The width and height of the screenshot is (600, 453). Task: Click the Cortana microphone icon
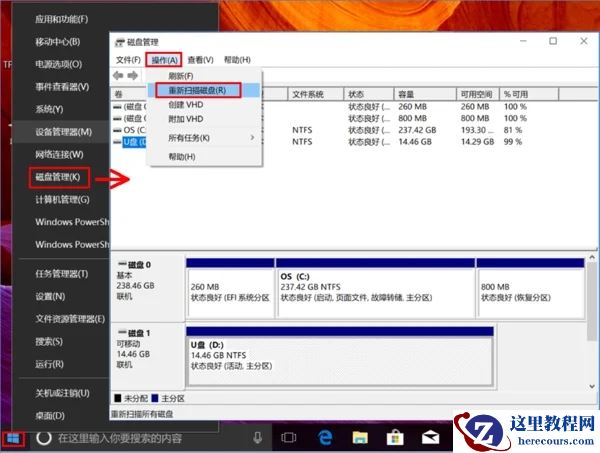pos(258,437)
